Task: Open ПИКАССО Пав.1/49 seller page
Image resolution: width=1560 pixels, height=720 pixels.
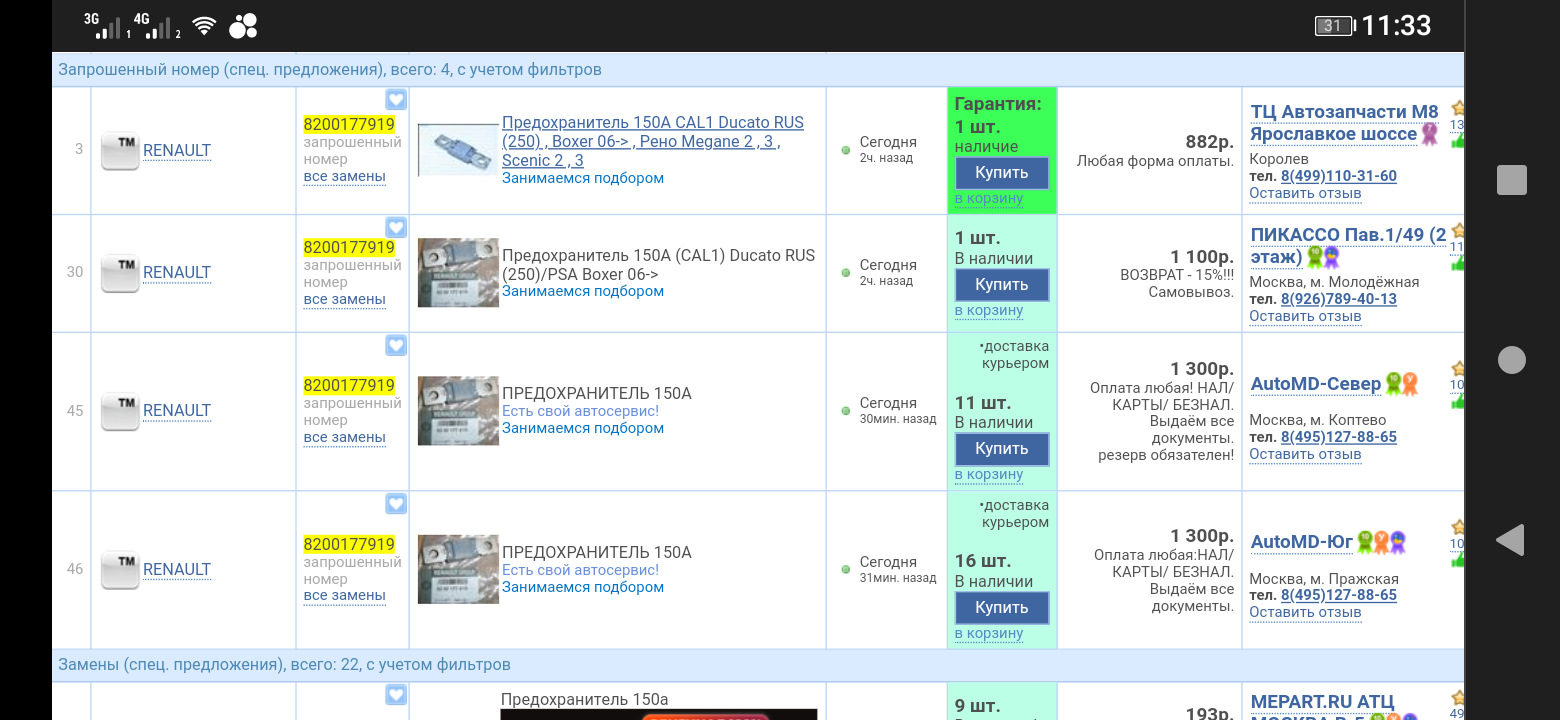Action: click(1348, 246)
